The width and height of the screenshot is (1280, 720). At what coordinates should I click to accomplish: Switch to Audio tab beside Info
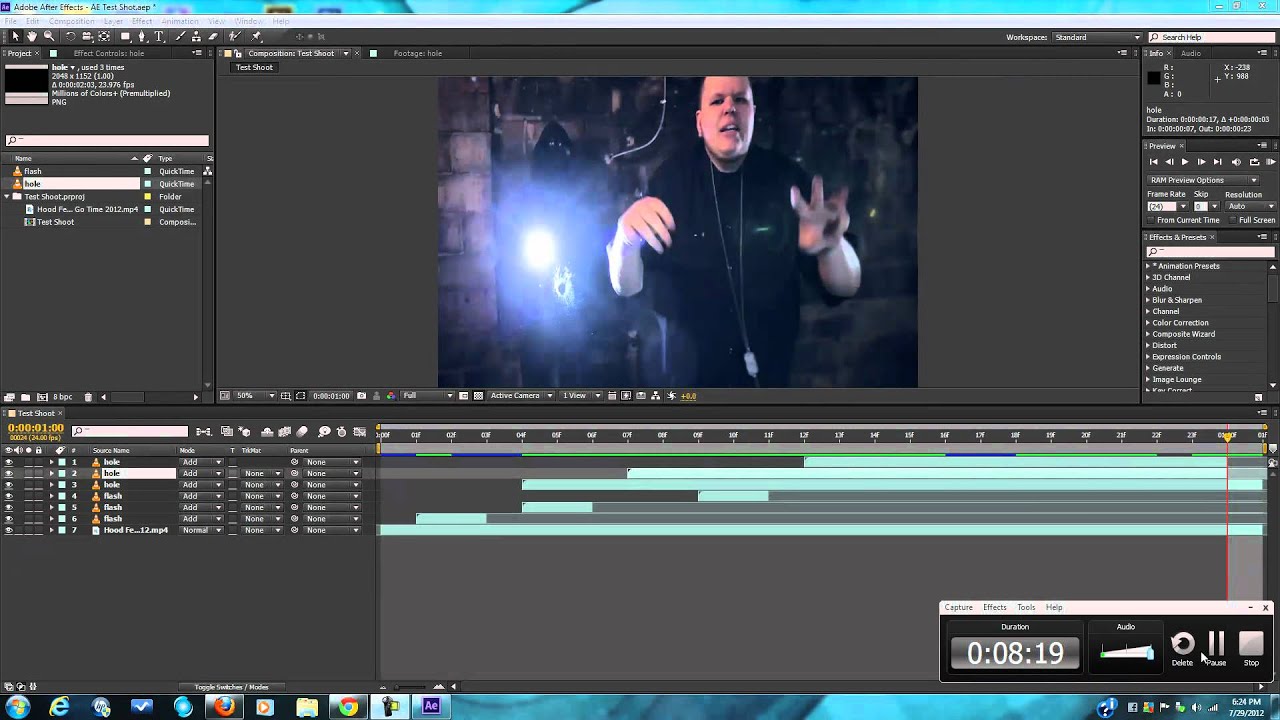pos(1191,53)
